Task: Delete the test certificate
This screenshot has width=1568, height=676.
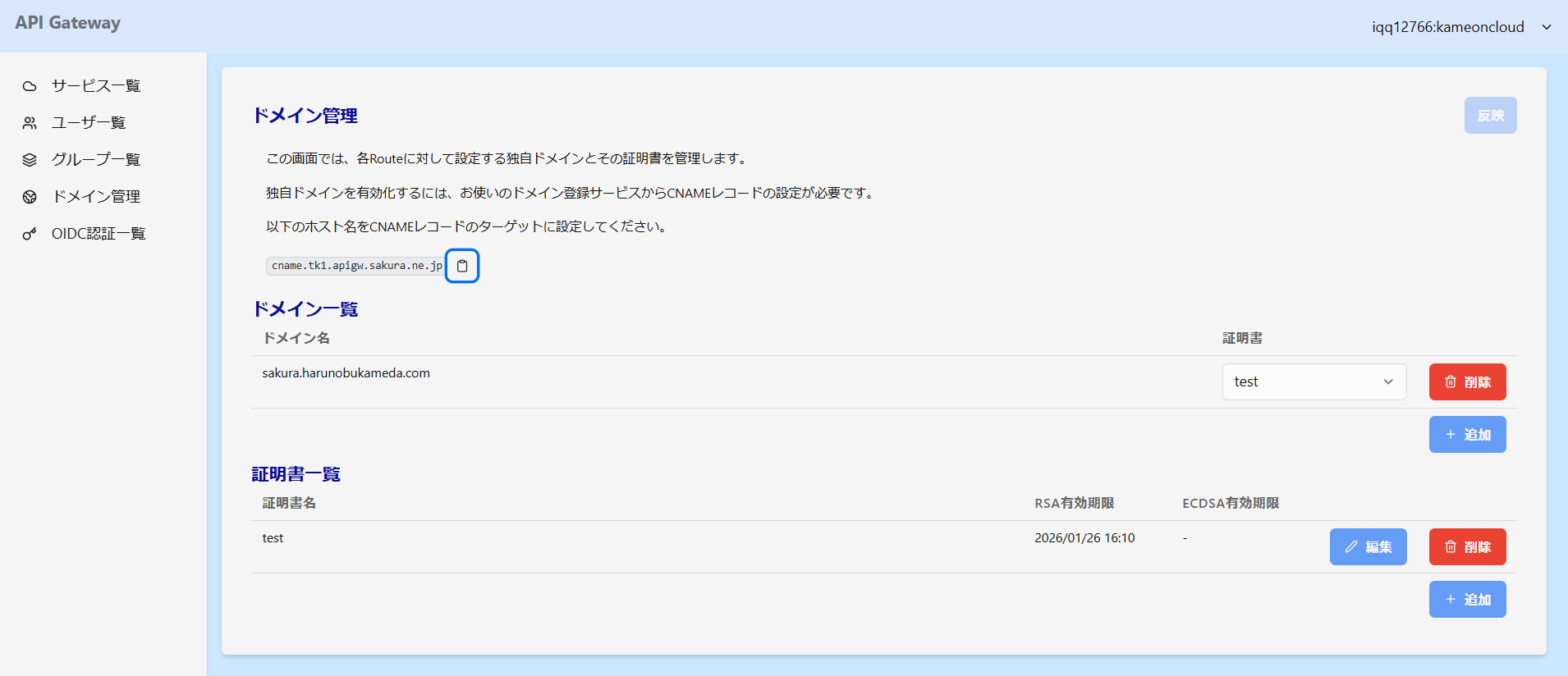Action: pos(1467,547)
